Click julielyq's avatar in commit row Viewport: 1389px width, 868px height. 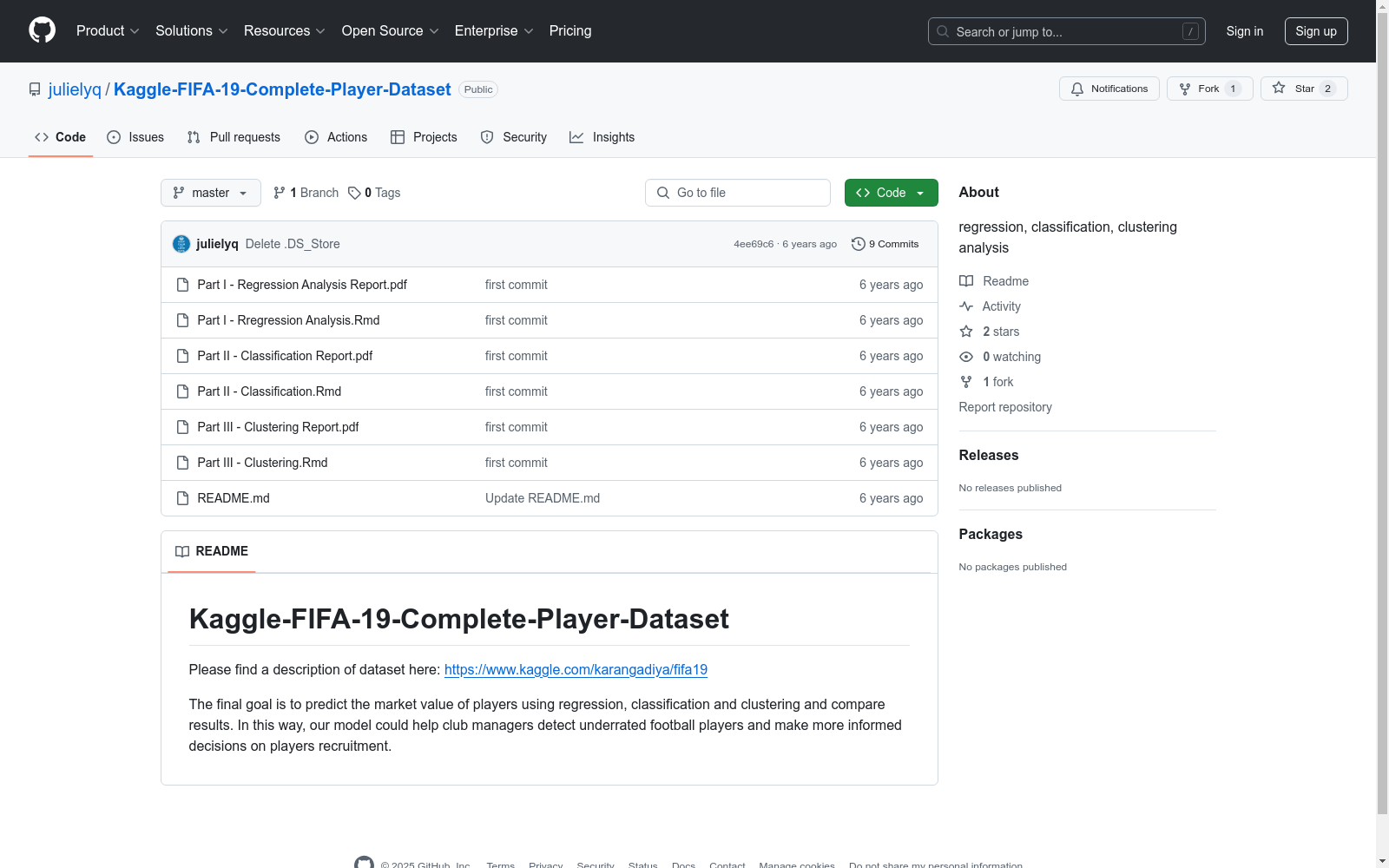coord(181,244)
